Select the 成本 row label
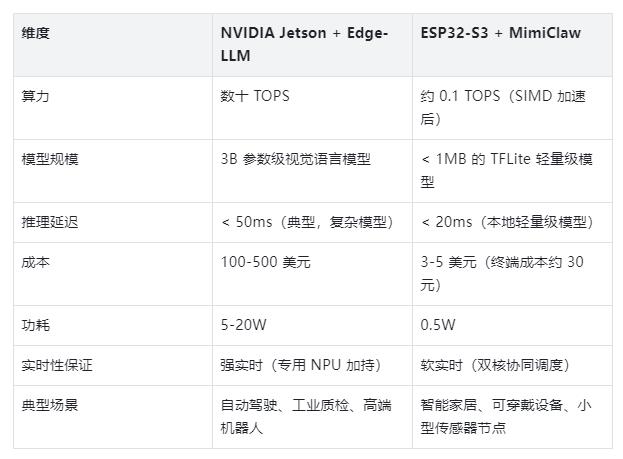623x459 pixels. pyautogui.click(x=36, y=262)
